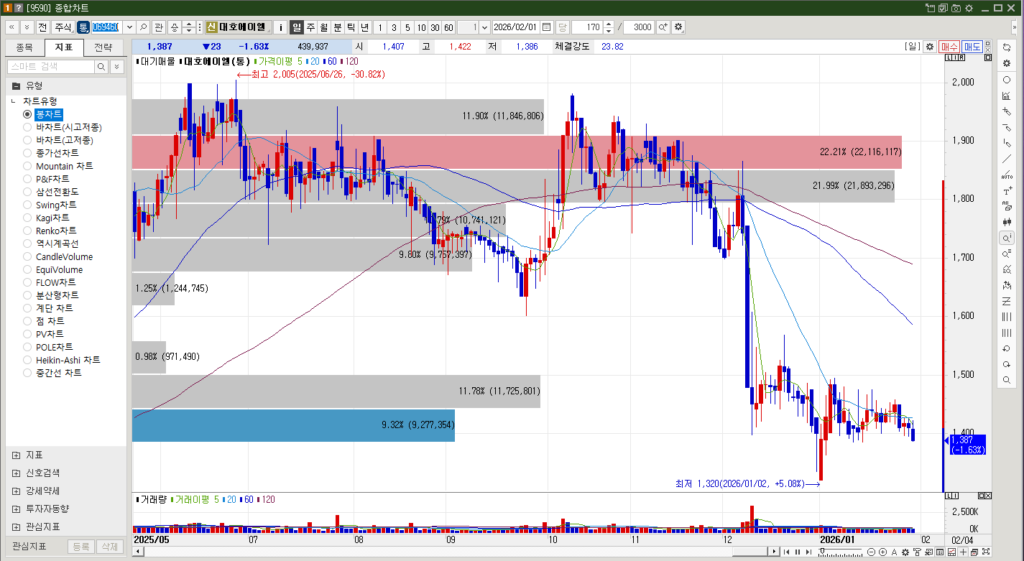The height and width of the screenshot is (561, 1024).
Task: Click the 스마트 검색 search input field
Action: 50,66
